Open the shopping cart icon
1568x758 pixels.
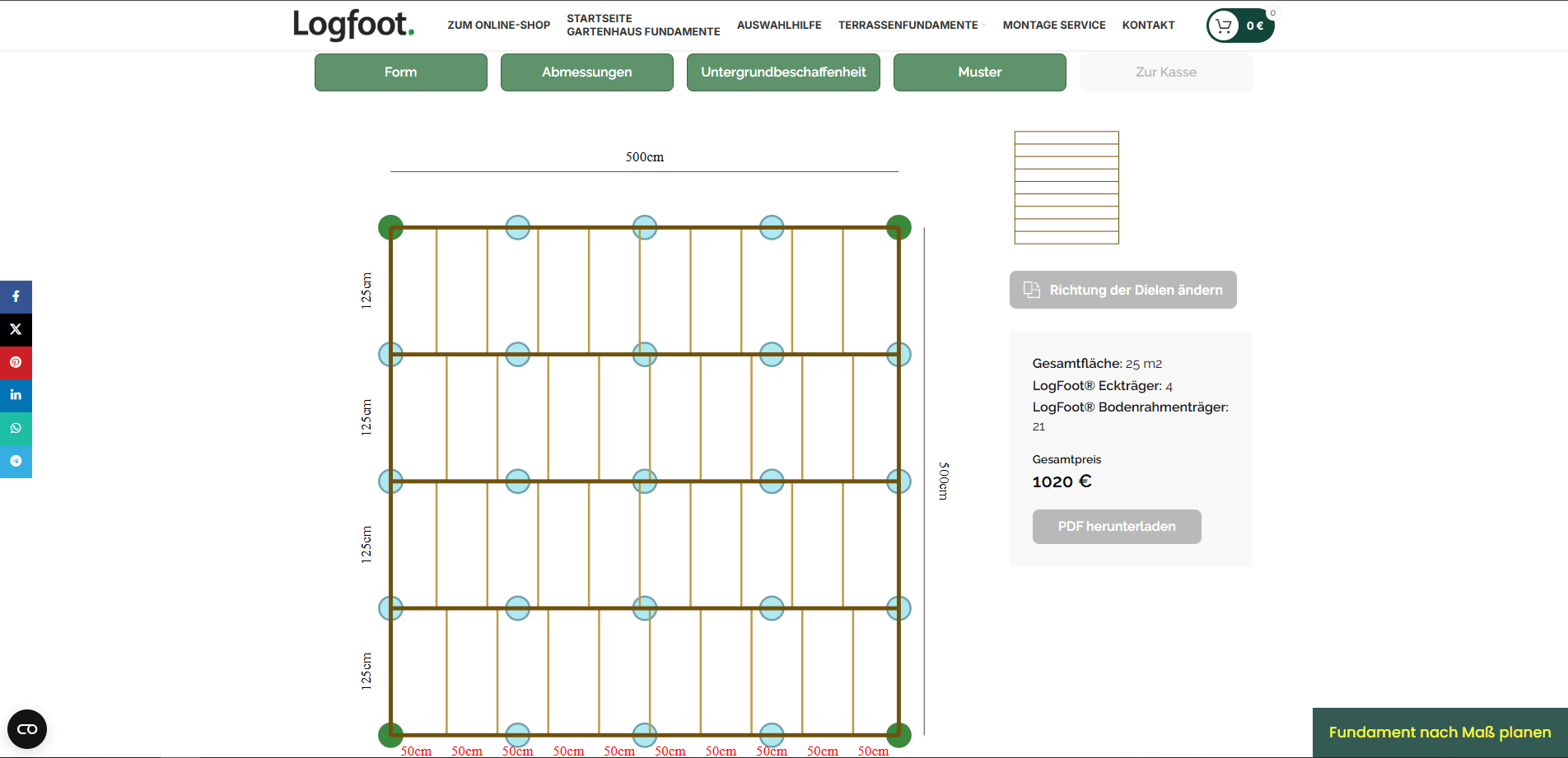1224,26
